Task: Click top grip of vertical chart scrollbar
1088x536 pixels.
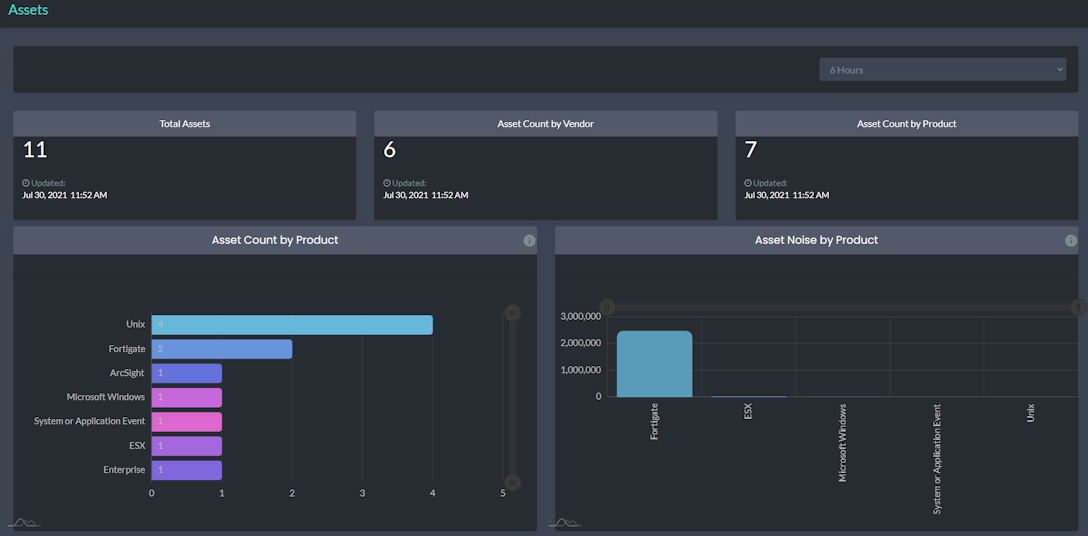Action: (512, 313)
